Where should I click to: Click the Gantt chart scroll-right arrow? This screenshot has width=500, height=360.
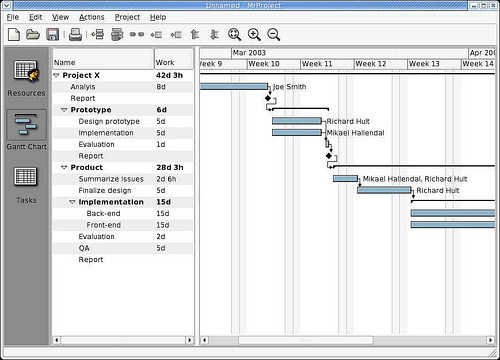click(490, 340)
